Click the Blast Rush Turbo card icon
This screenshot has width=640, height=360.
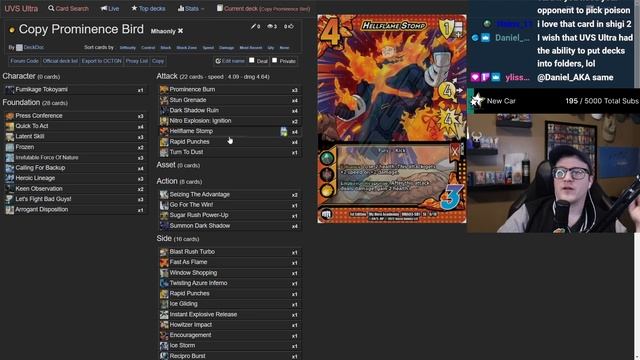(164, 252)
